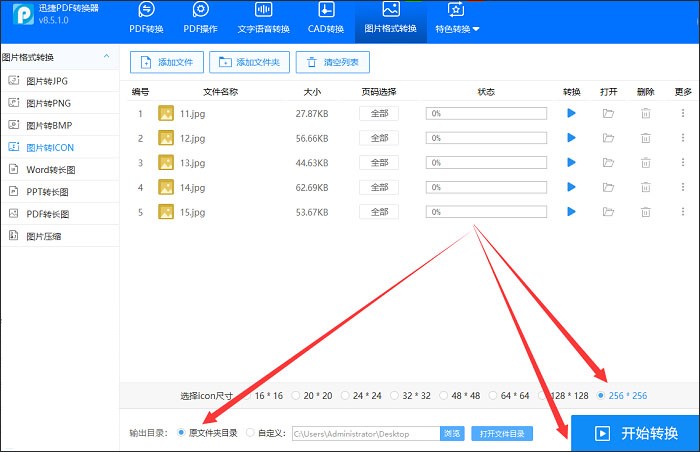
Task: Open more options for 15.jpg
Action: 683,211
